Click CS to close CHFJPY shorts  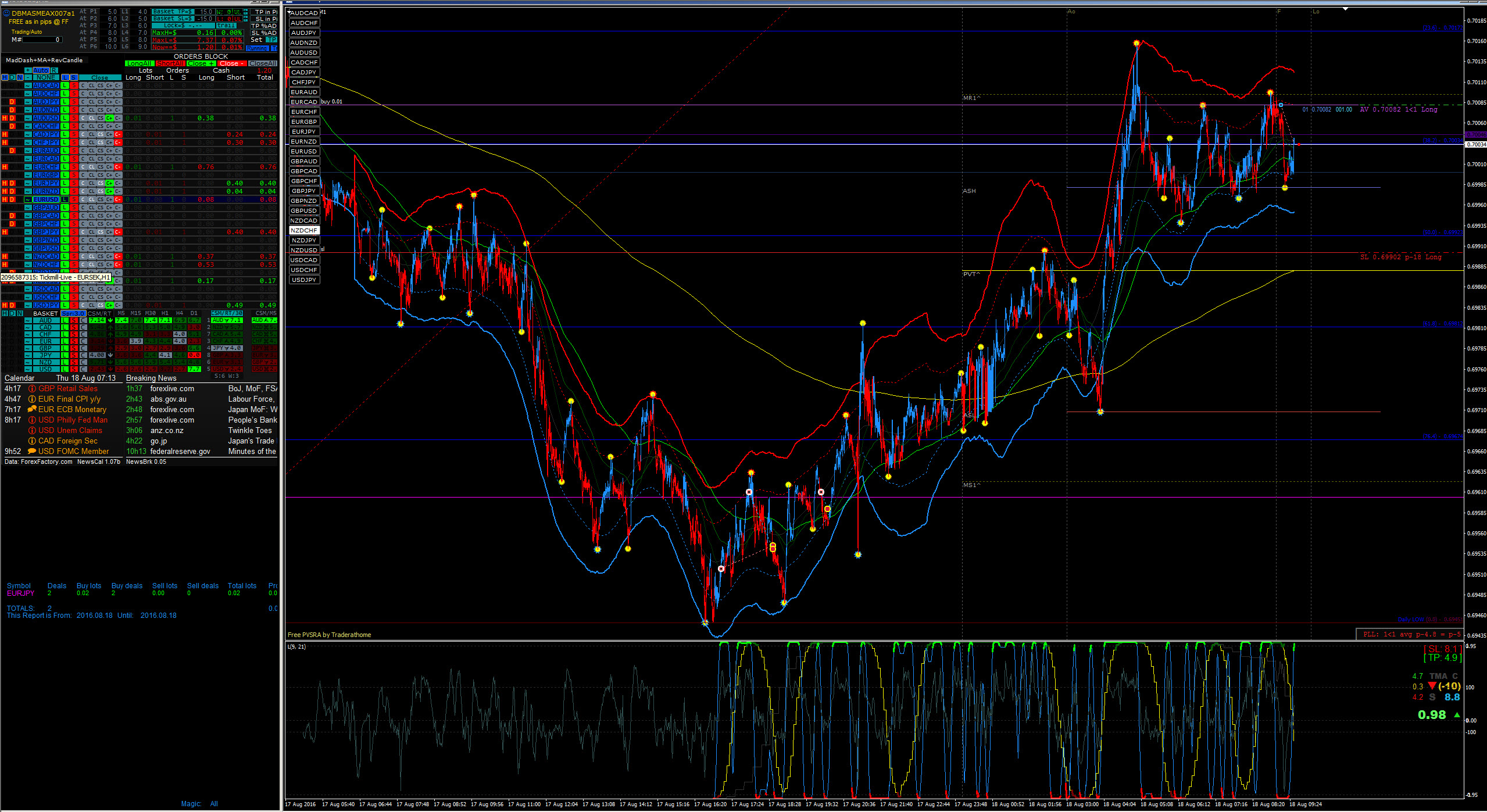[x=101, y=142]
